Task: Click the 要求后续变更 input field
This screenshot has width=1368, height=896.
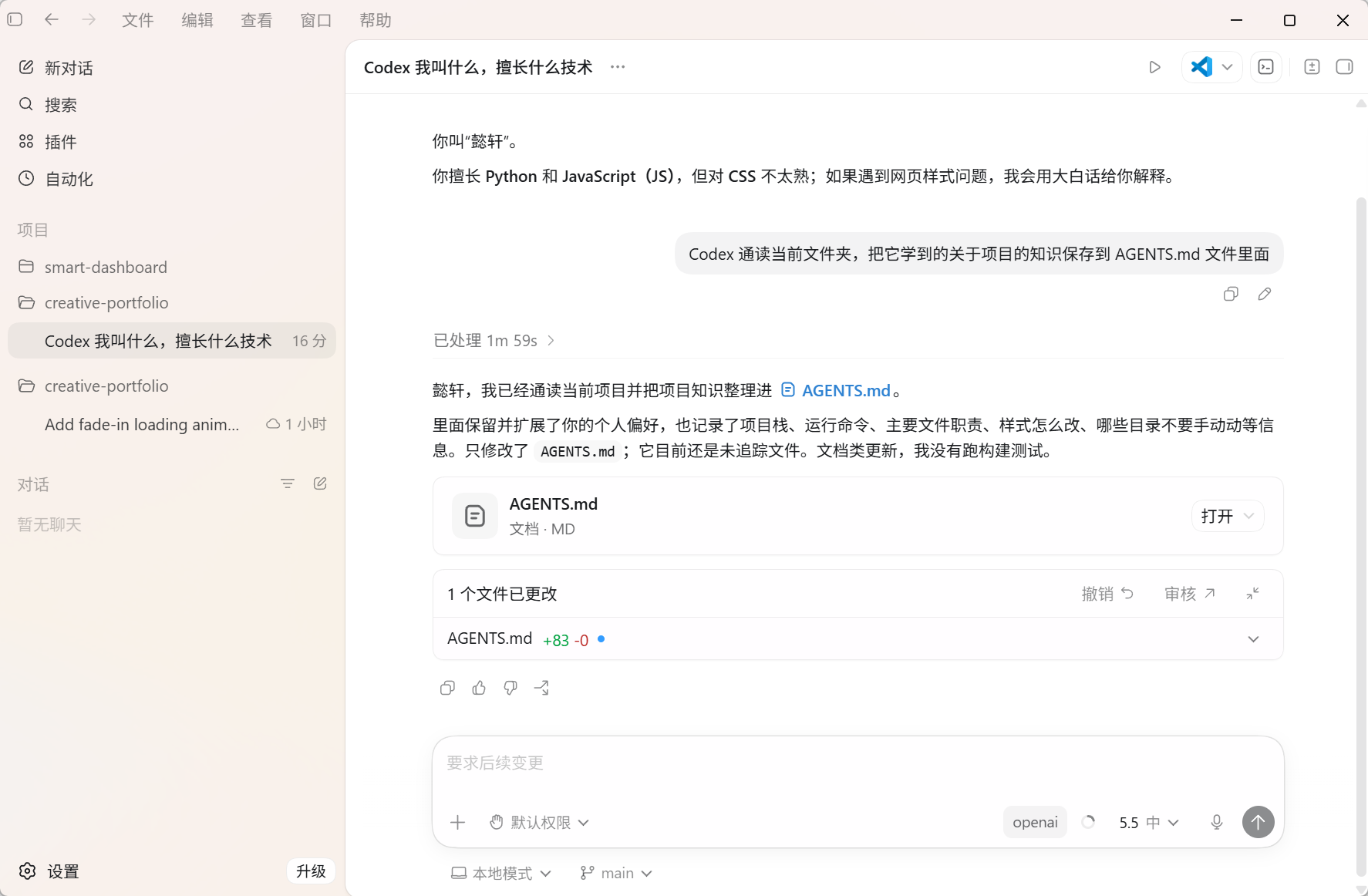Action: click(x=858, y=763)
